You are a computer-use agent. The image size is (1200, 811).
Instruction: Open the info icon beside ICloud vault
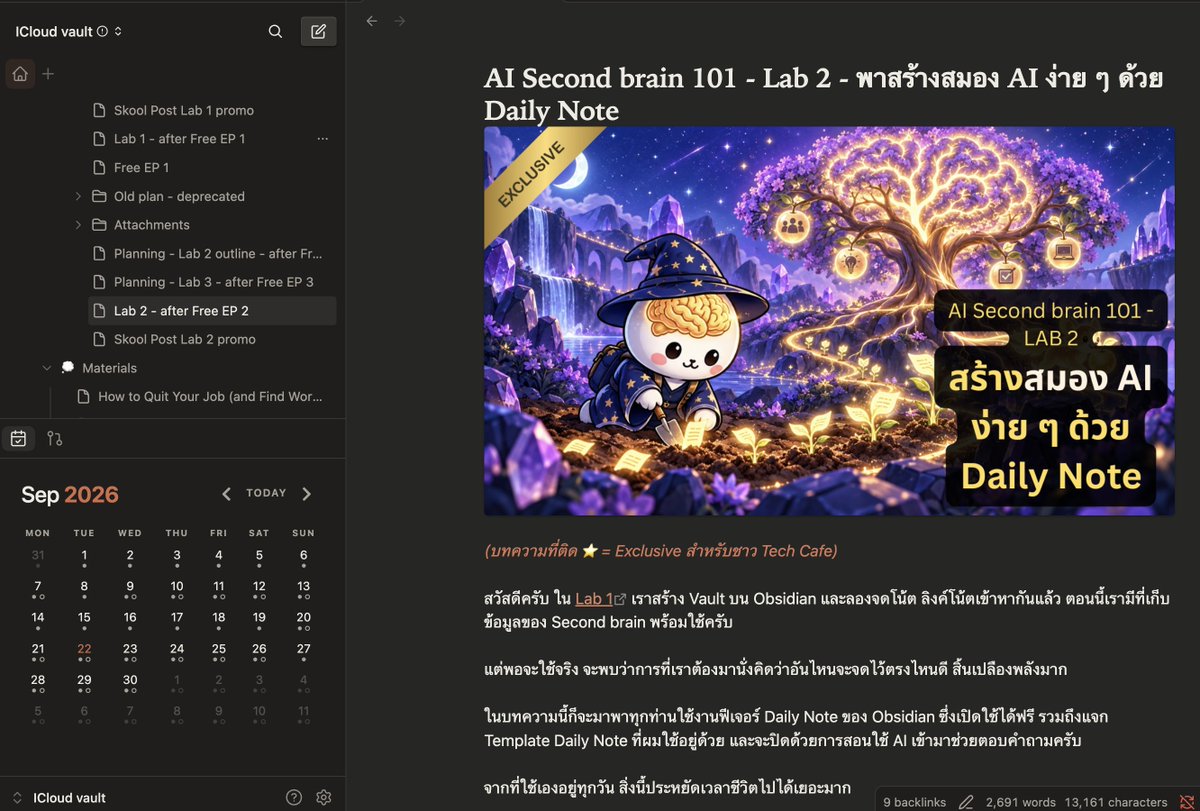pyautogui.click(x=102, y=32)
